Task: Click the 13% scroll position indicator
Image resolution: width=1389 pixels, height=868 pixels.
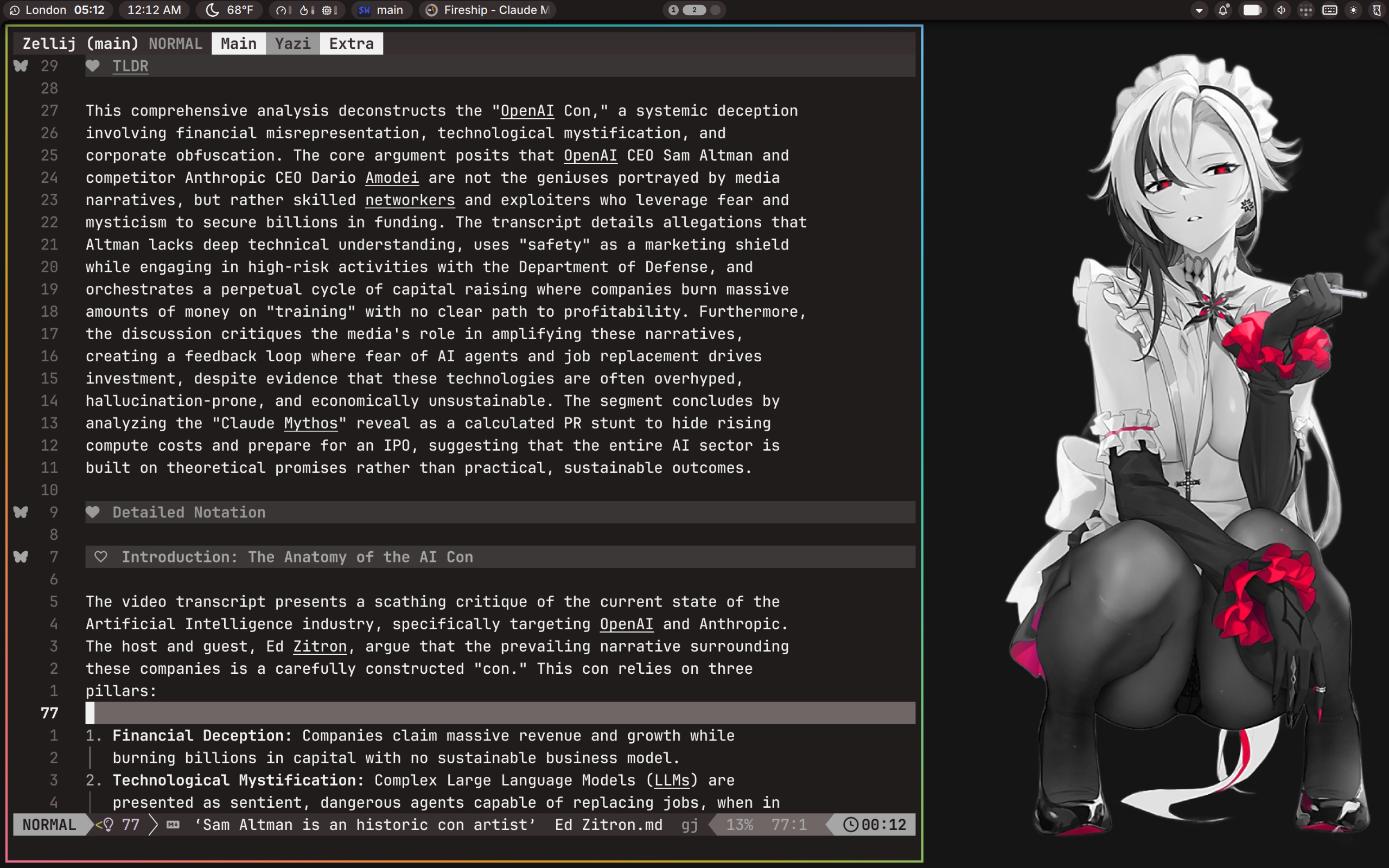Action: pos(740,825)
